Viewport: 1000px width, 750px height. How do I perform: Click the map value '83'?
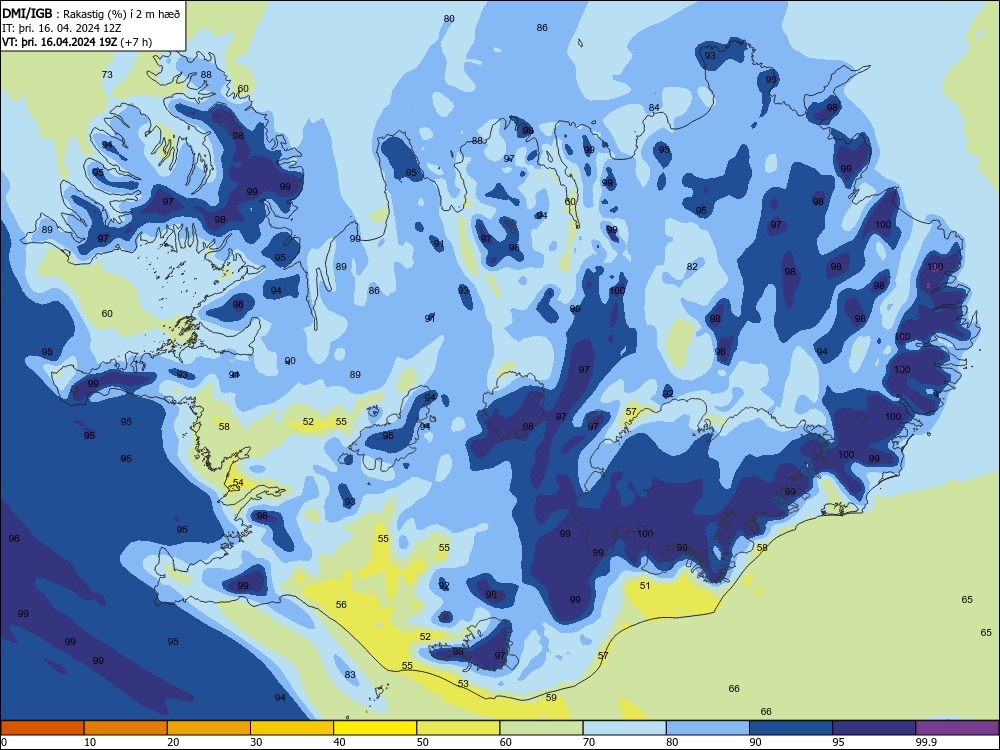click(x=350, y=675)
